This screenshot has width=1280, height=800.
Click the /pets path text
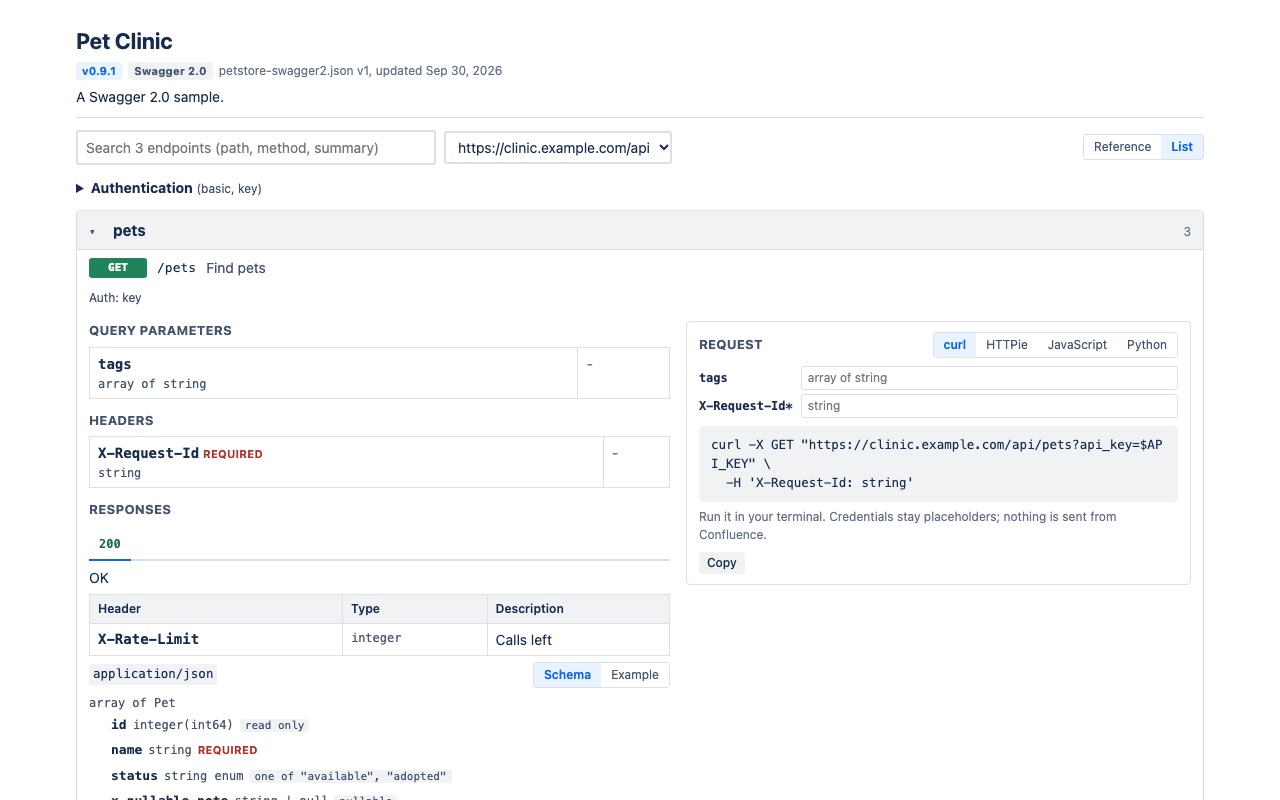176,268
